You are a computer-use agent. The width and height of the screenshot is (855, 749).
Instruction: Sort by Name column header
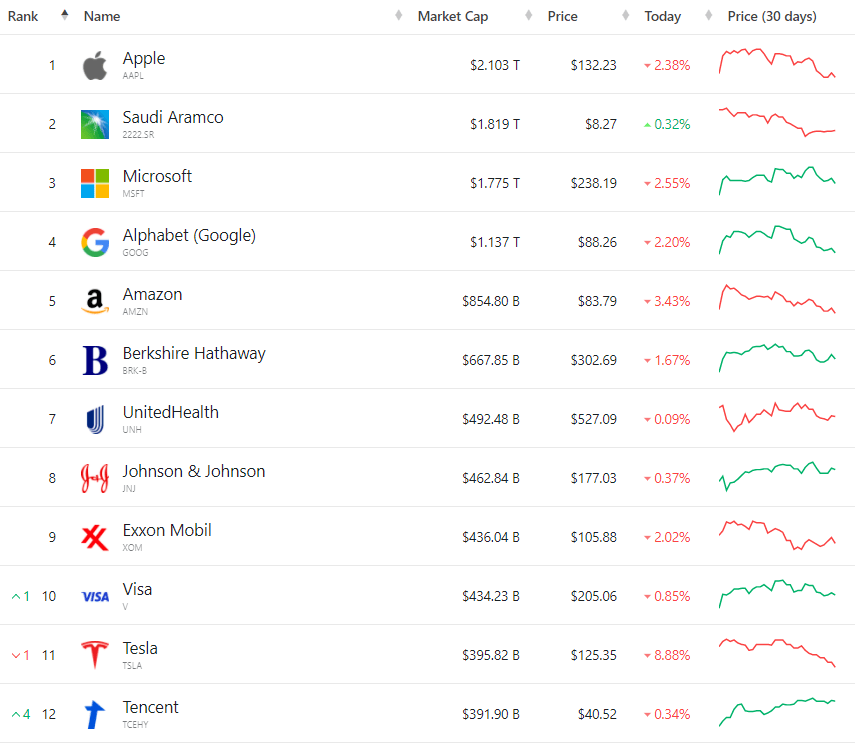(102, 16)
